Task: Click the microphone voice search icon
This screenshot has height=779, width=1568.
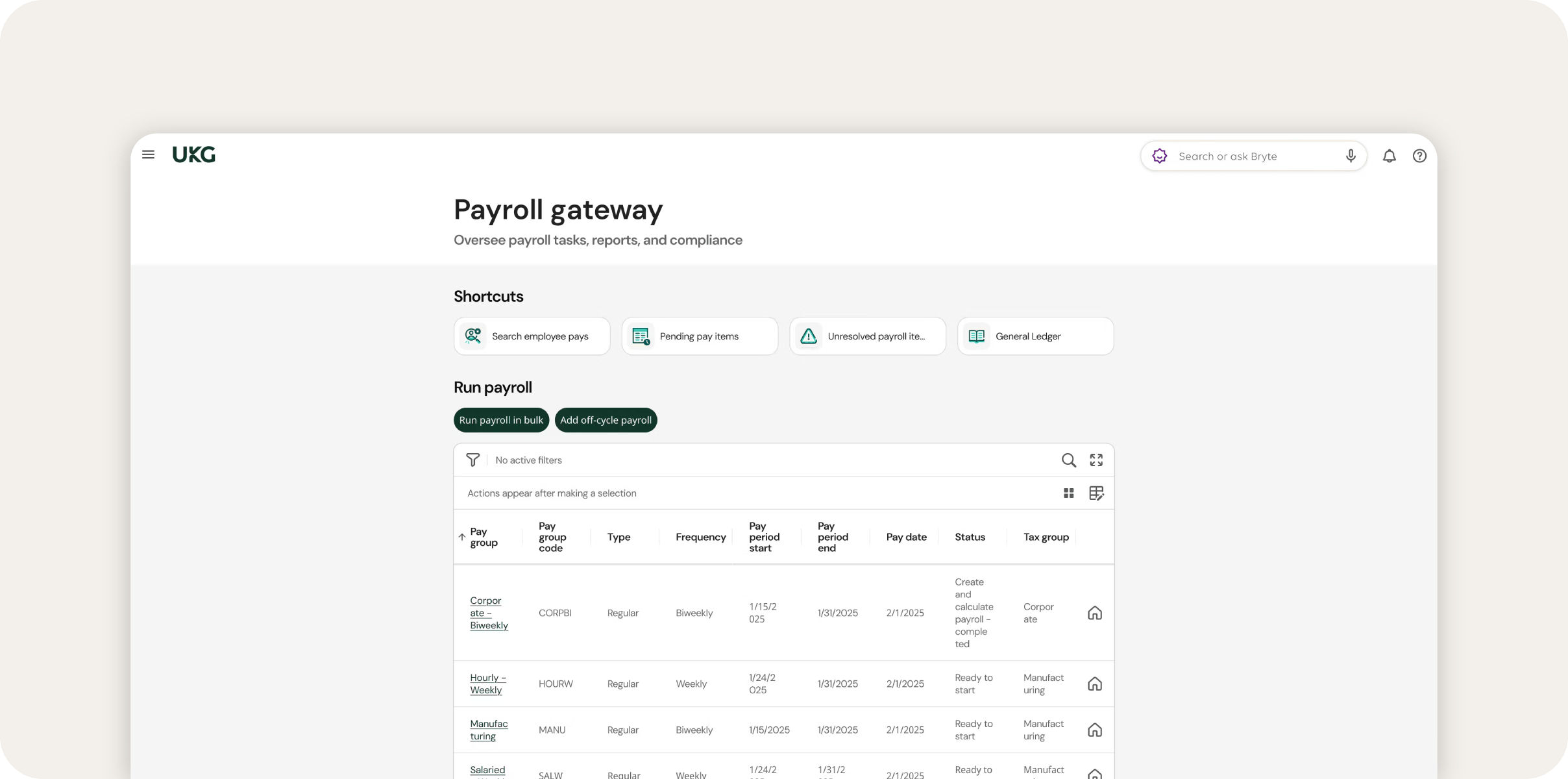Action: point(1351,156)
